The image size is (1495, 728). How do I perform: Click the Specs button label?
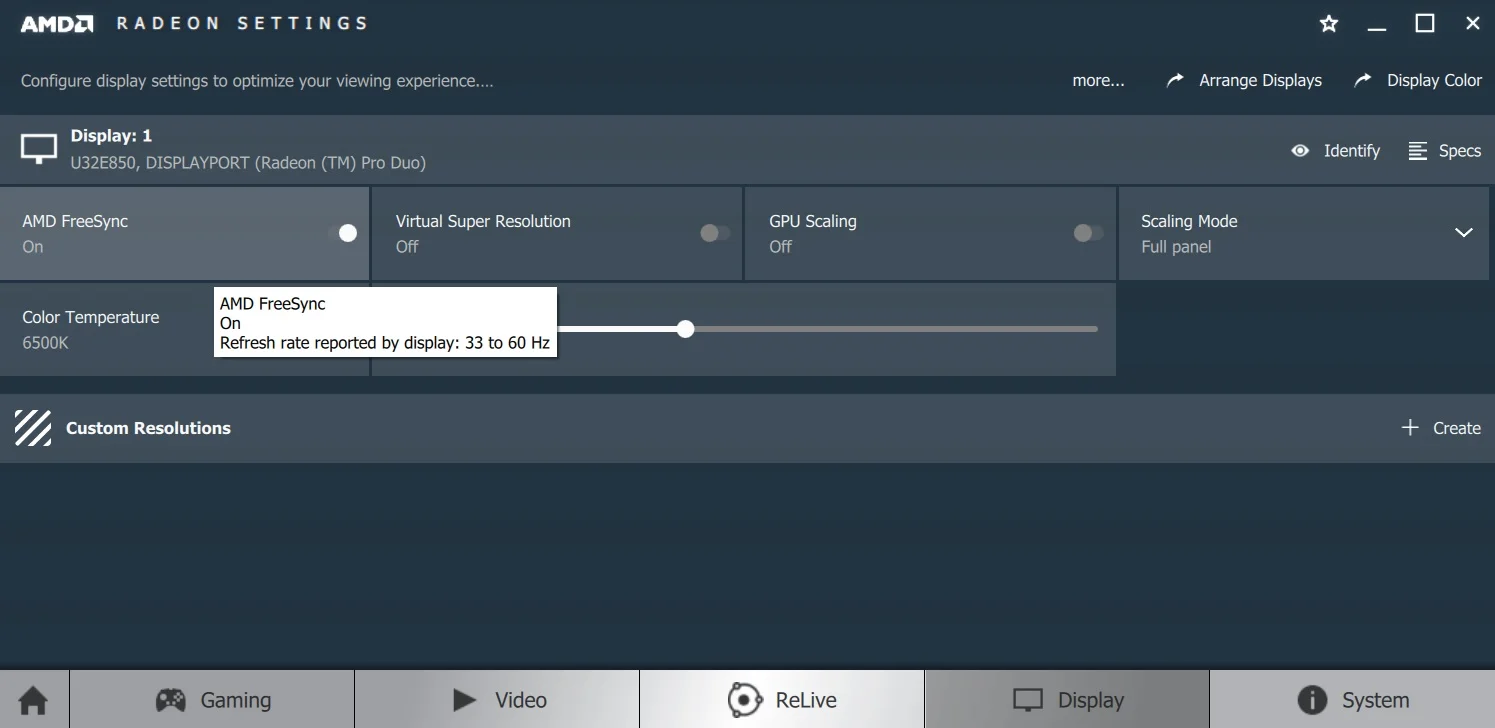tap(1459, 151)
